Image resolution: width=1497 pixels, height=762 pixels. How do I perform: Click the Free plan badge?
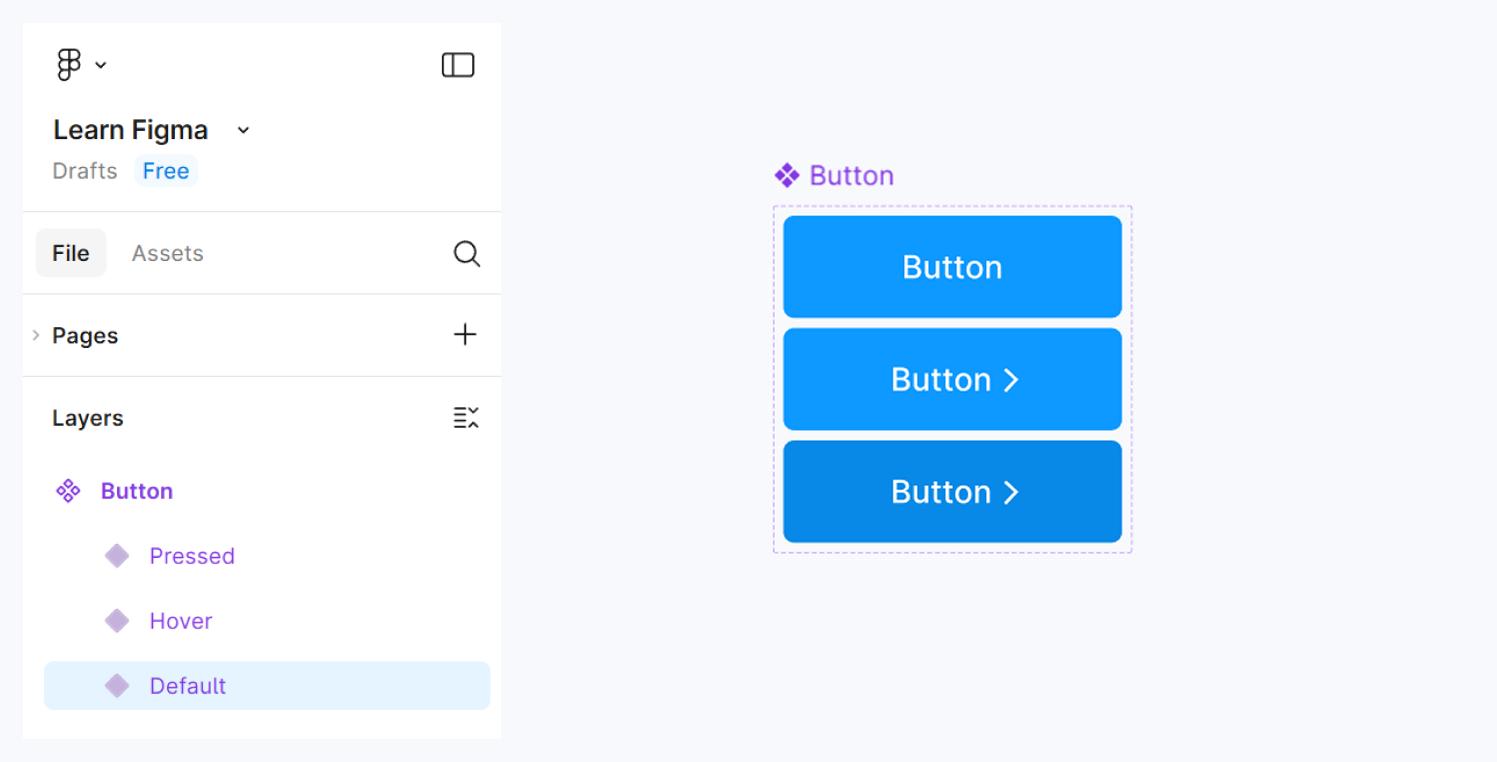point(165,170)
